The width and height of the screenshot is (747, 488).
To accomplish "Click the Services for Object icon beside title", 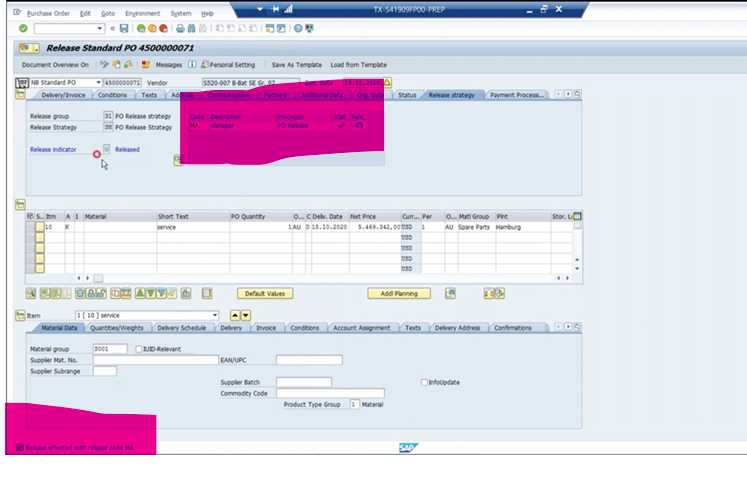I will click(29, 48).
